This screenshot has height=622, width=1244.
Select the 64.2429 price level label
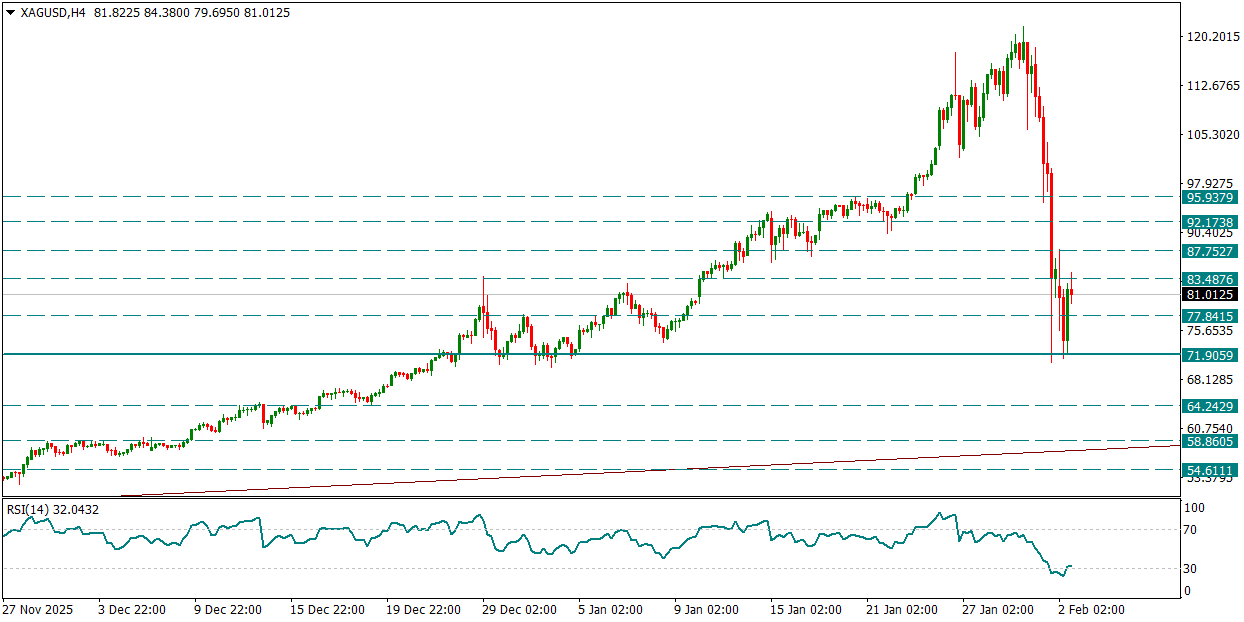pyautogui.click(x=1211, y=406)
